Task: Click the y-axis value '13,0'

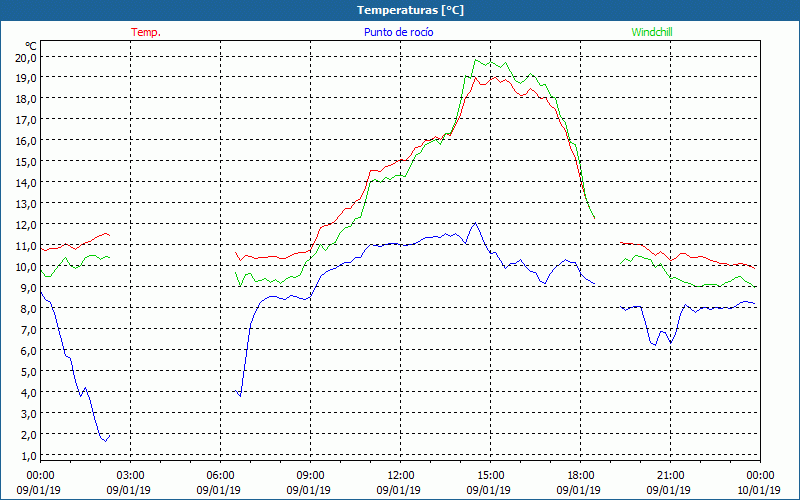Action: point(26,204)
